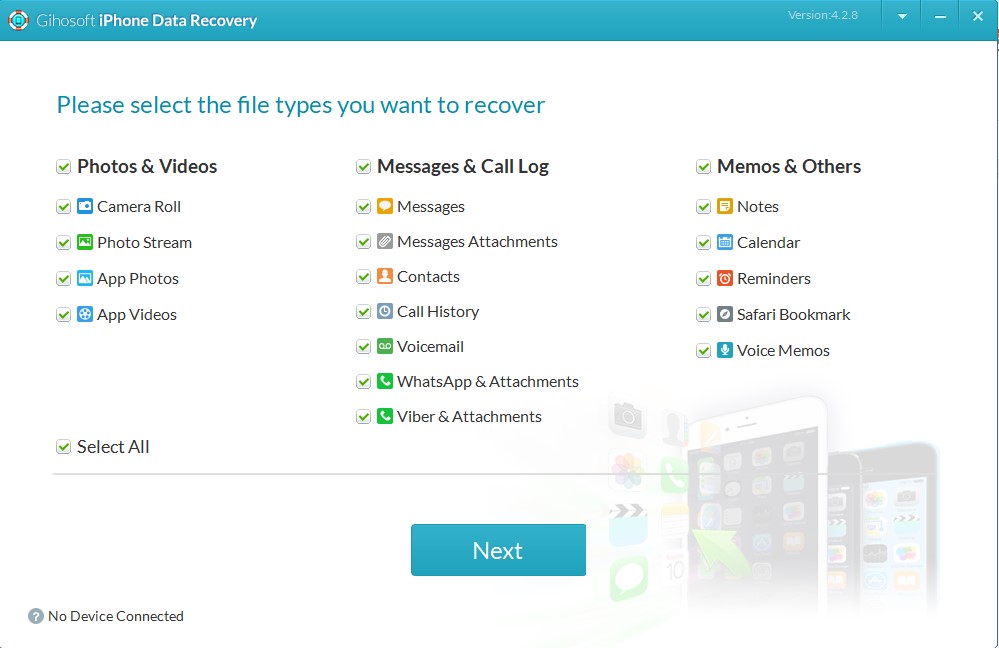The height and width of the screenshot is (648, 999).
Task: Click the Viber phone icon
Action: pos(385,416)
